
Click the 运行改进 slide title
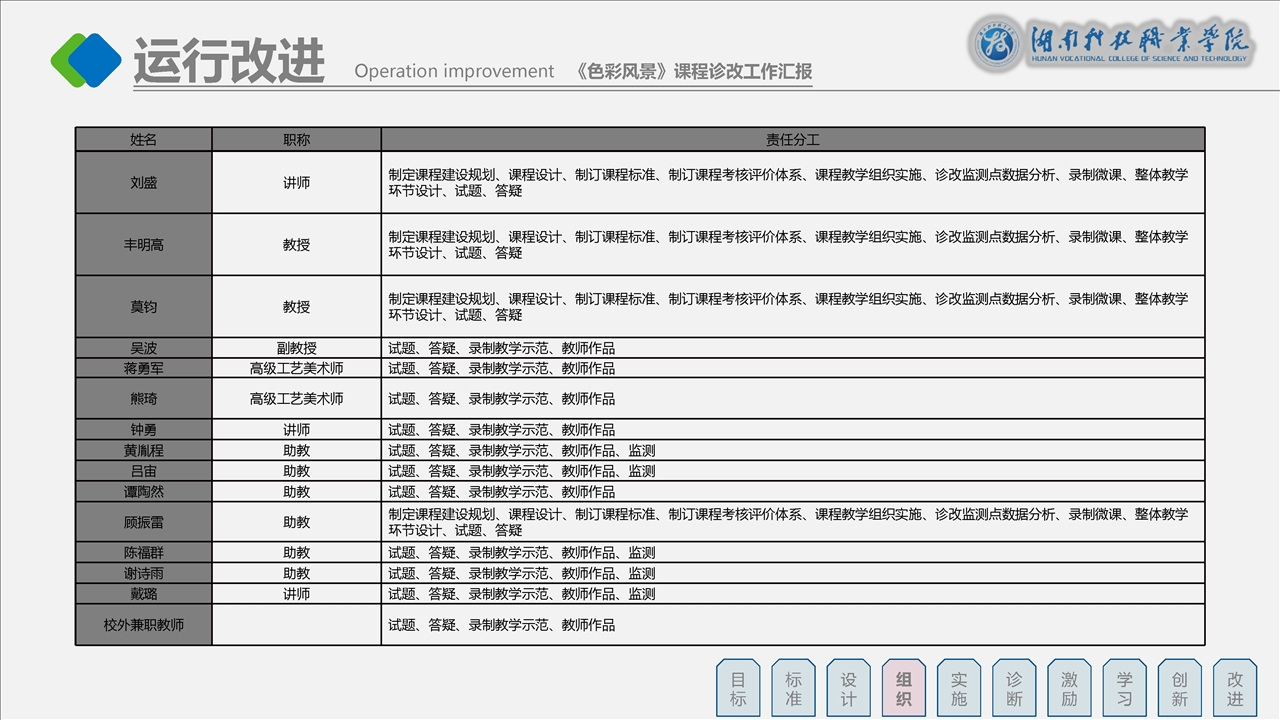pos(229,62)
